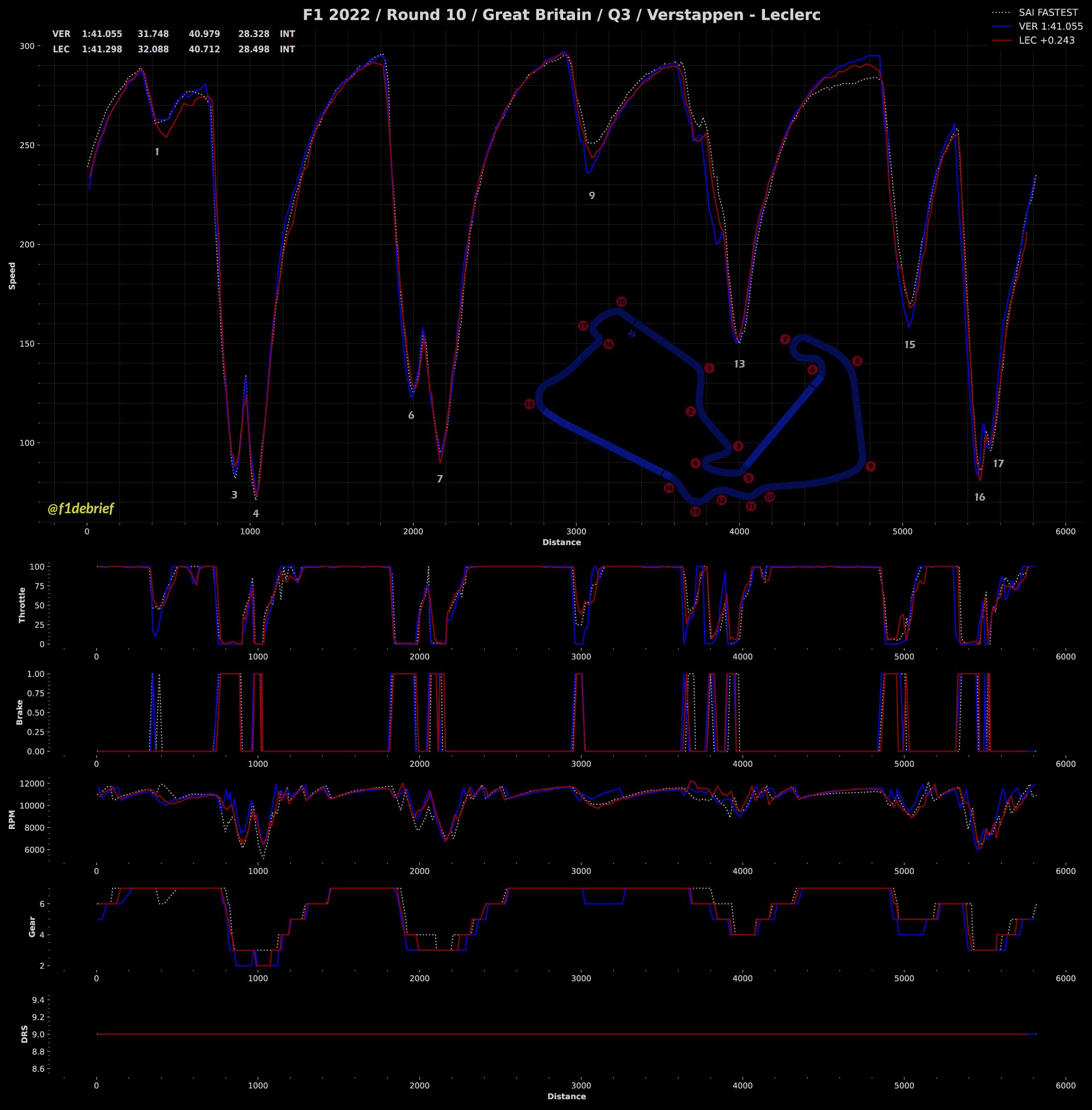
Task: Click the Brake axis label
Action: 19,712
